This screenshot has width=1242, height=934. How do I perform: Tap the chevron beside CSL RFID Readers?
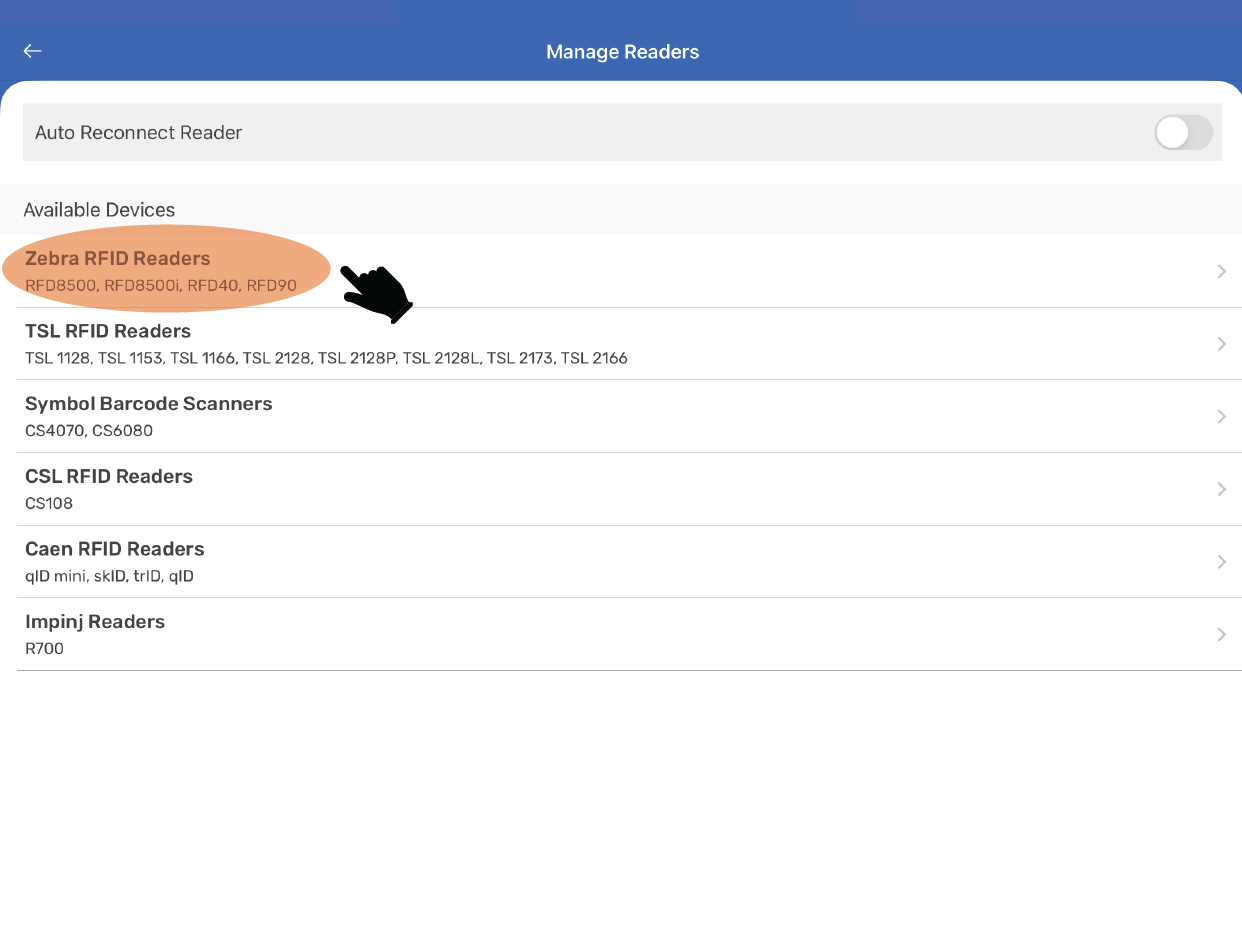point(1221,489)
